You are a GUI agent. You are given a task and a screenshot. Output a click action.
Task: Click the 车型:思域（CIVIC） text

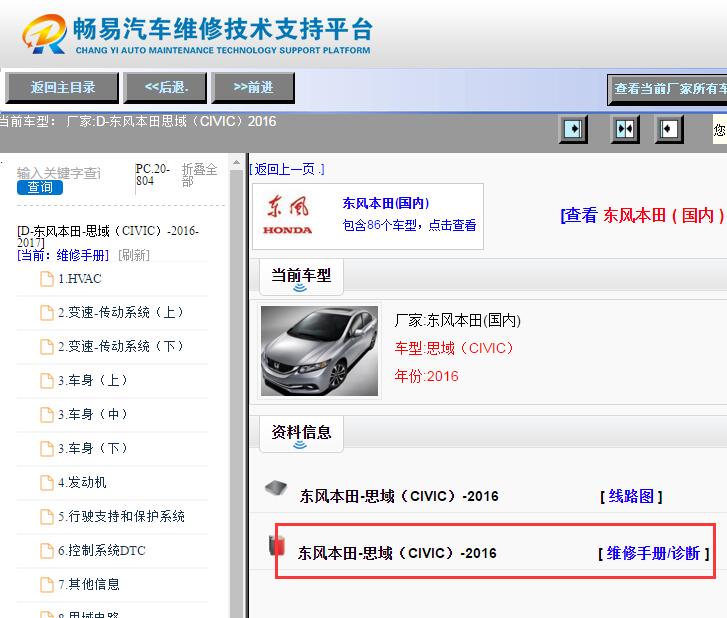click(x=454, y=348)
